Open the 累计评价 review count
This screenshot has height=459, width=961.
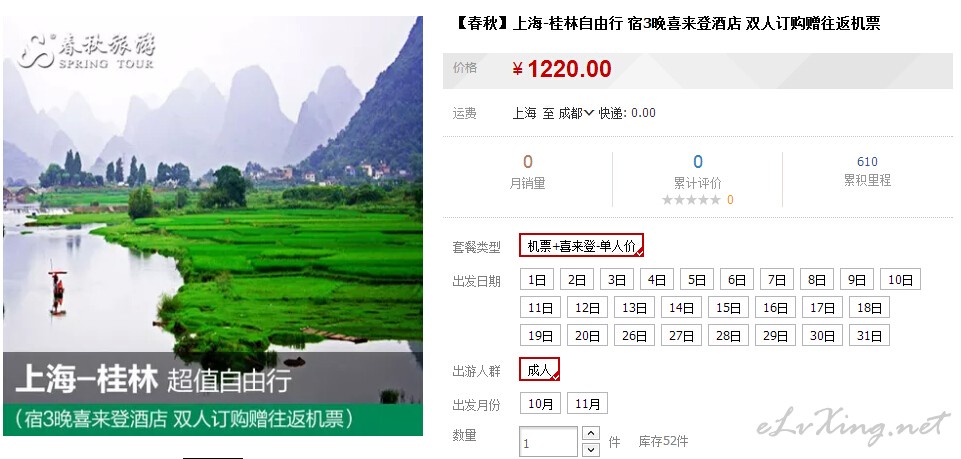click(x=697, y=162)
